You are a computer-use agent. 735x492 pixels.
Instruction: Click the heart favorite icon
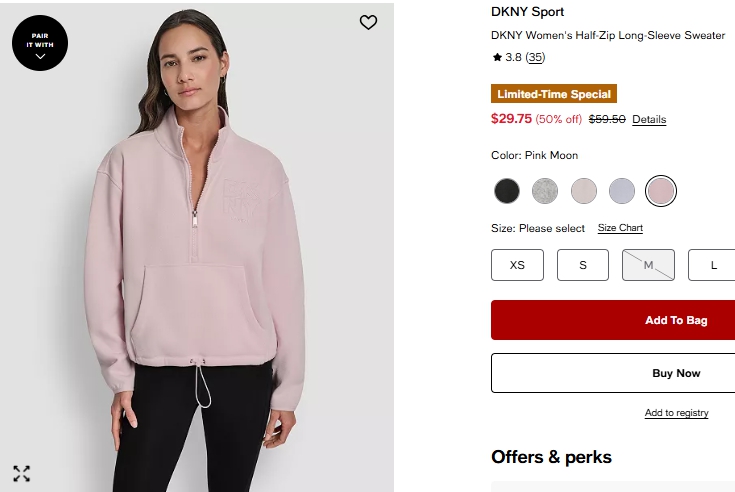368,22
